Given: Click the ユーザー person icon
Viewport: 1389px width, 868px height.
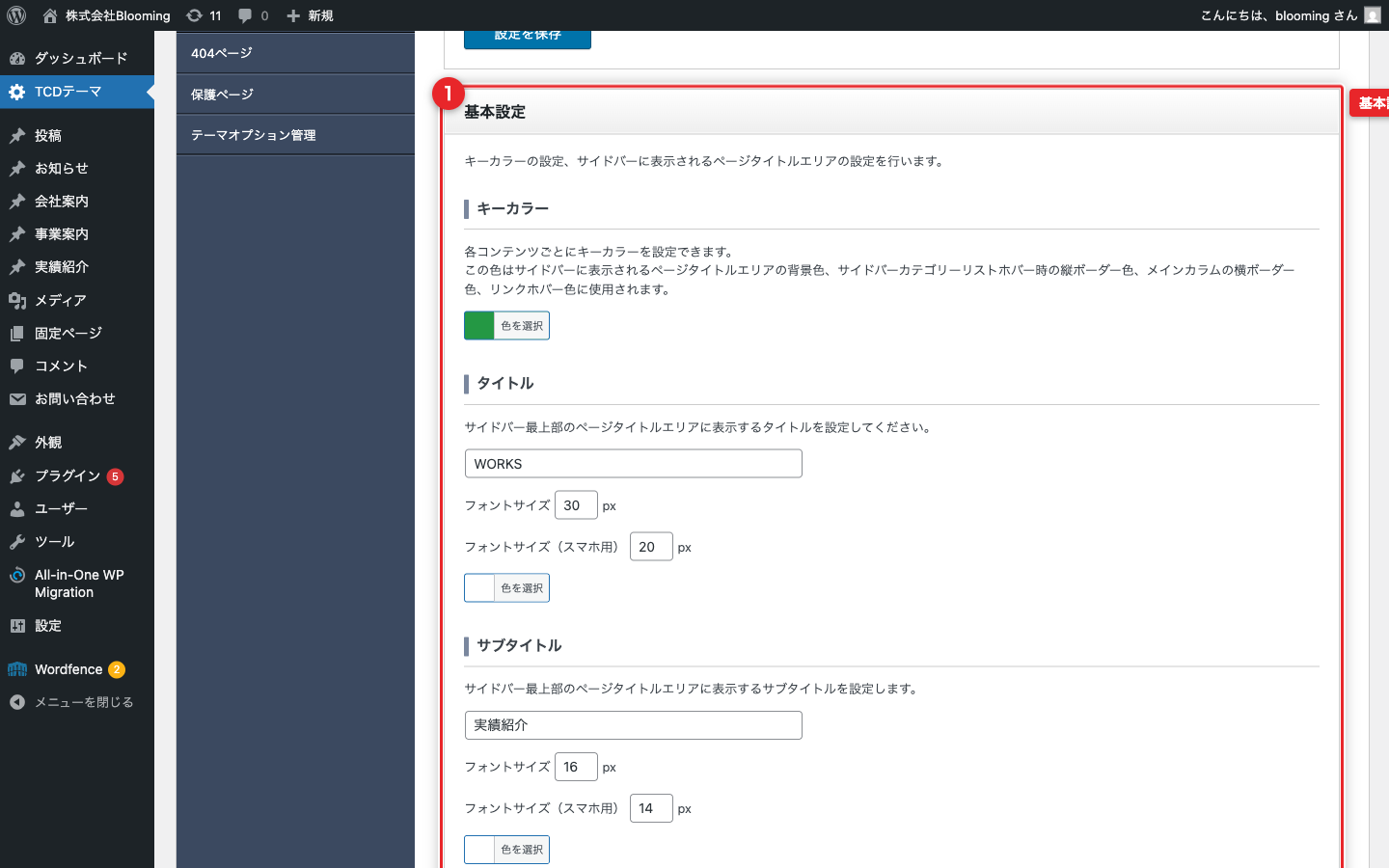Looking at the screenshot, I should tap(17, 509).
